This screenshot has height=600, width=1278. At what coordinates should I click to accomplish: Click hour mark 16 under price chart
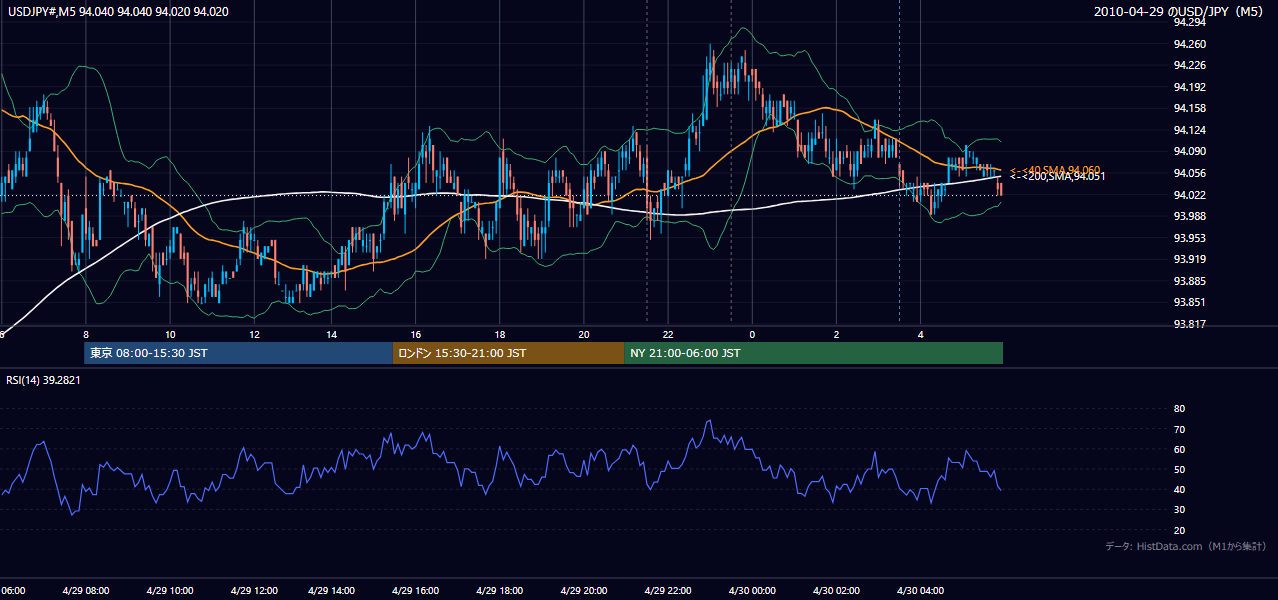click(x=416, y=334)
